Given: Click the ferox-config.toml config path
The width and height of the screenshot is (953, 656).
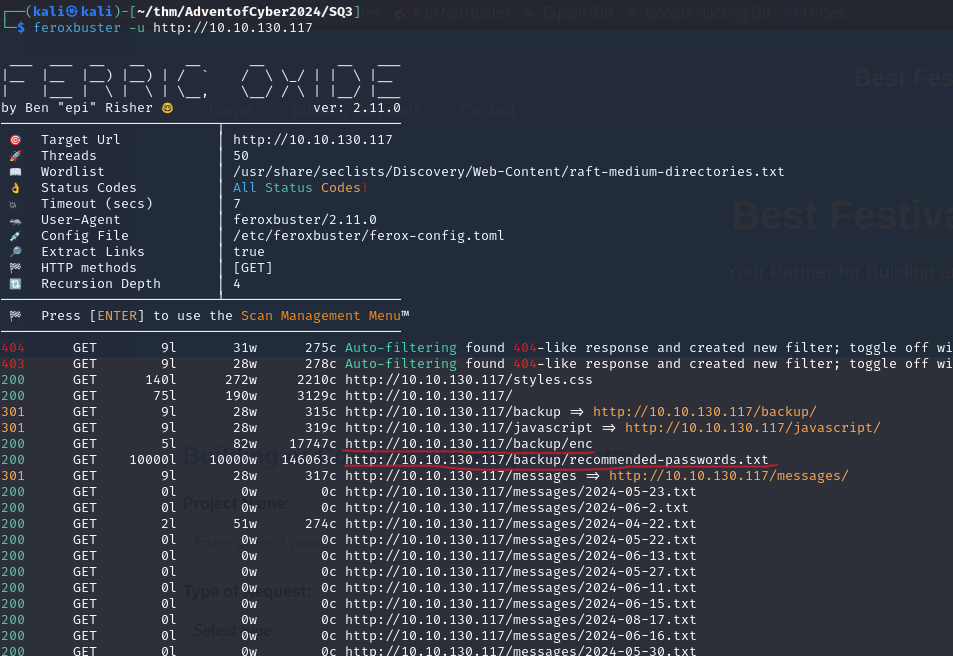Looking at the screenshot, I should coord(369,236).
